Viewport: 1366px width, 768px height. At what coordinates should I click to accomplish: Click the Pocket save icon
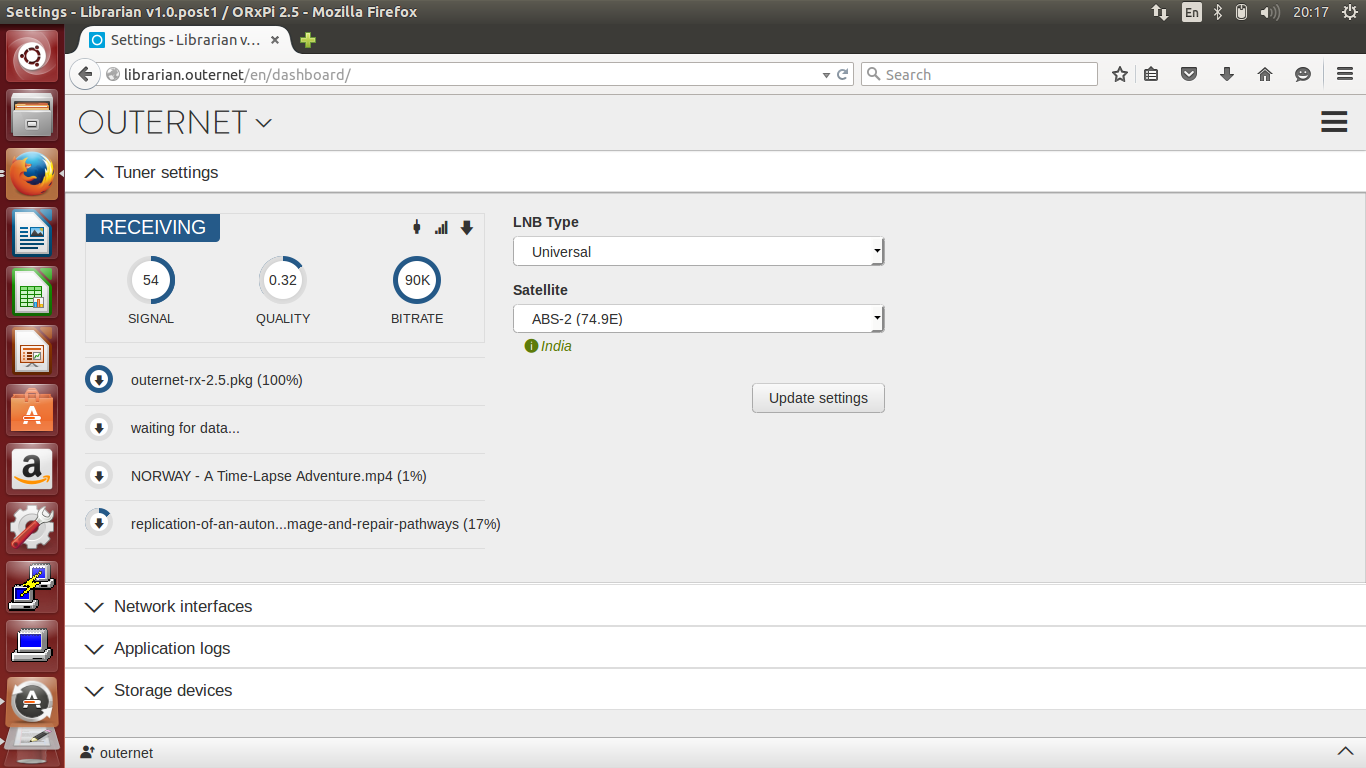(x=1189, y=75)
